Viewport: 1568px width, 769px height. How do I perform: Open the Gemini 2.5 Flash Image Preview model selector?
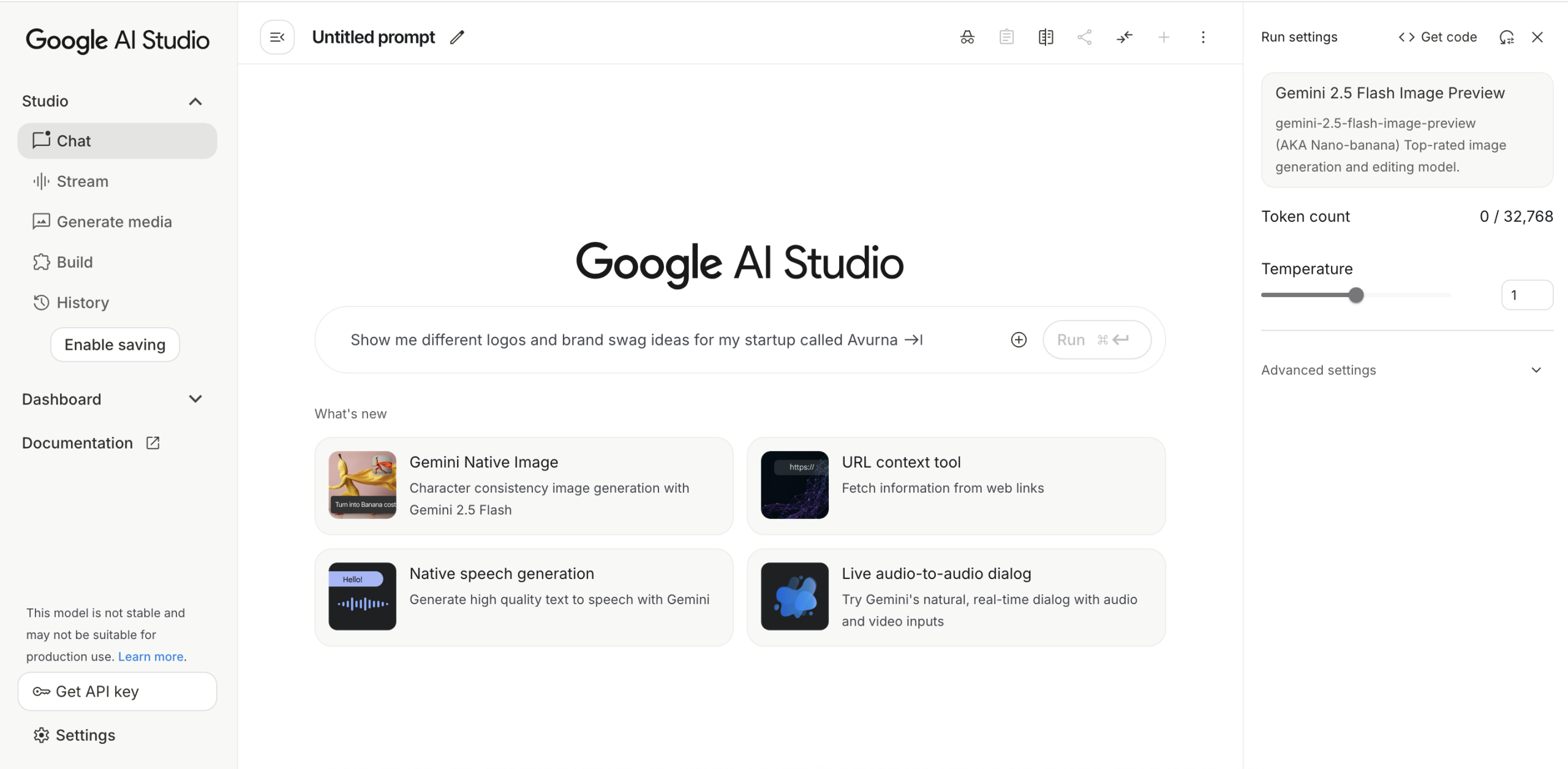(1407, 130)
